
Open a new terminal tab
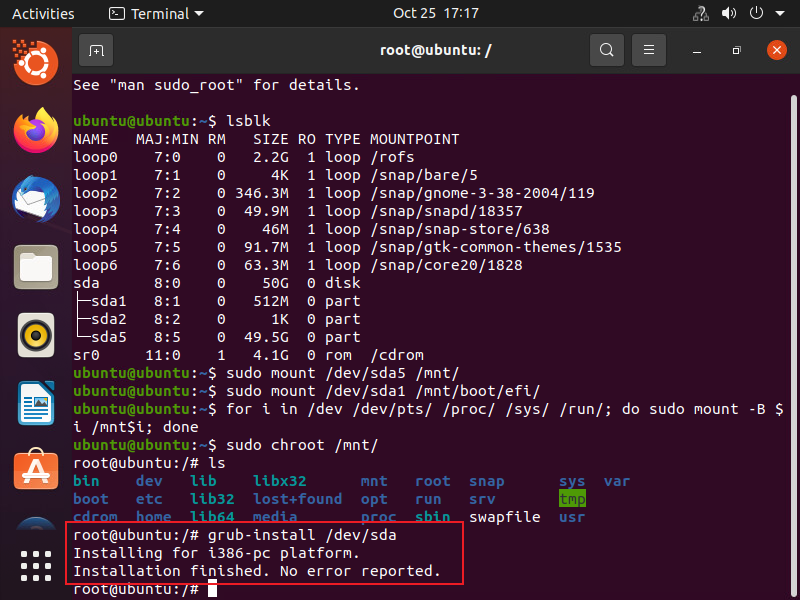(x=96, y=50)
